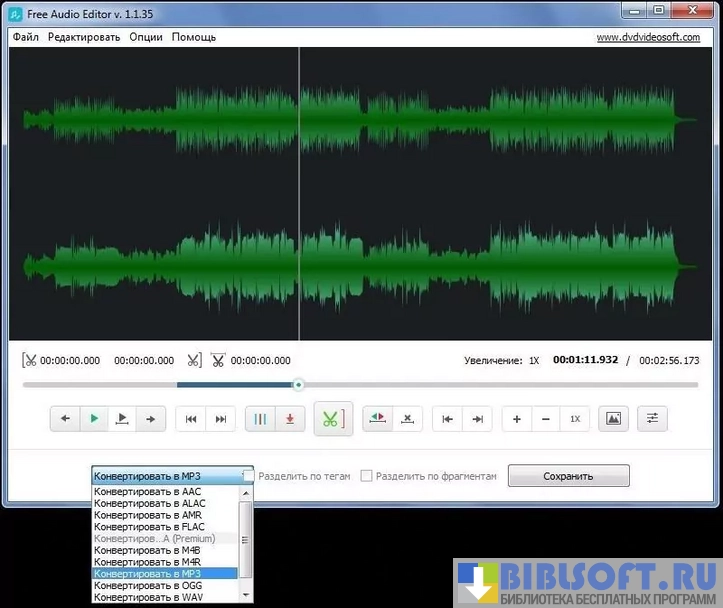Click the red download marker icon
The width and height of the screenshot is (723, 608).
pos(290,419)
